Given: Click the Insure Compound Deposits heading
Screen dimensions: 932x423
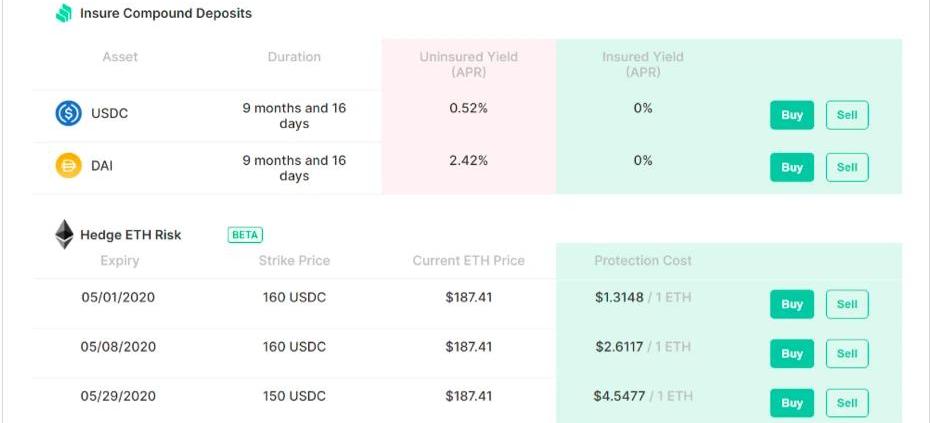Looking at the screenshot, I should [166, 13].
